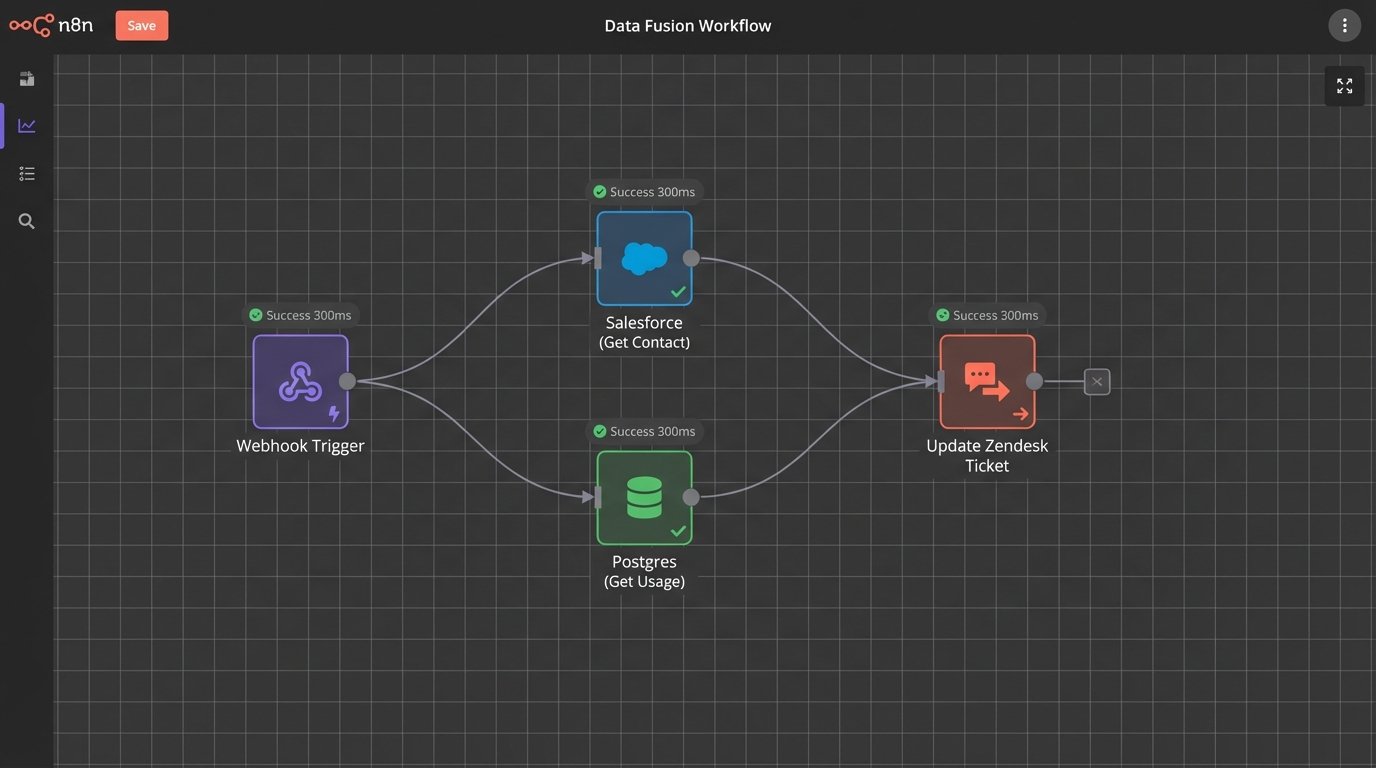Open the templates sidebar icon
Image resolution: width=1376 pixels, height=768 pixels.
point(27,79)
